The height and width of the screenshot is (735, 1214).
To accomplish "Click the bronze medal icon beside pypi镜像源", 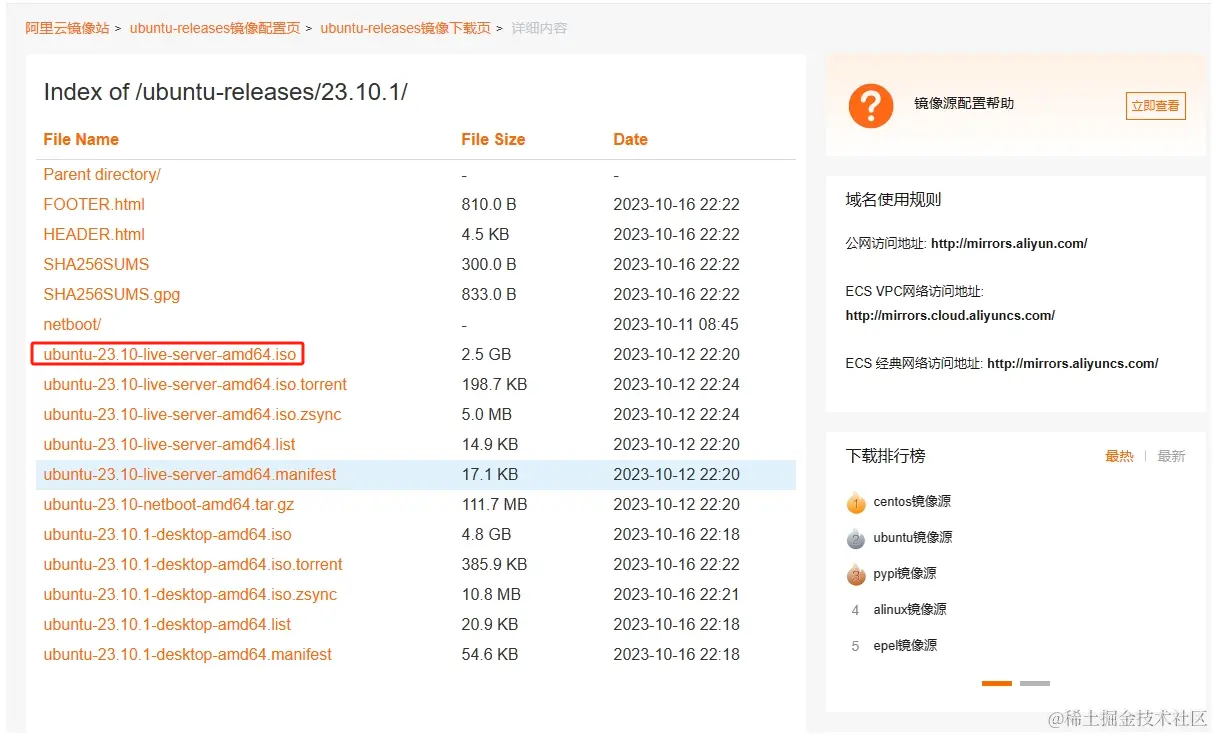I will point(855,574).
